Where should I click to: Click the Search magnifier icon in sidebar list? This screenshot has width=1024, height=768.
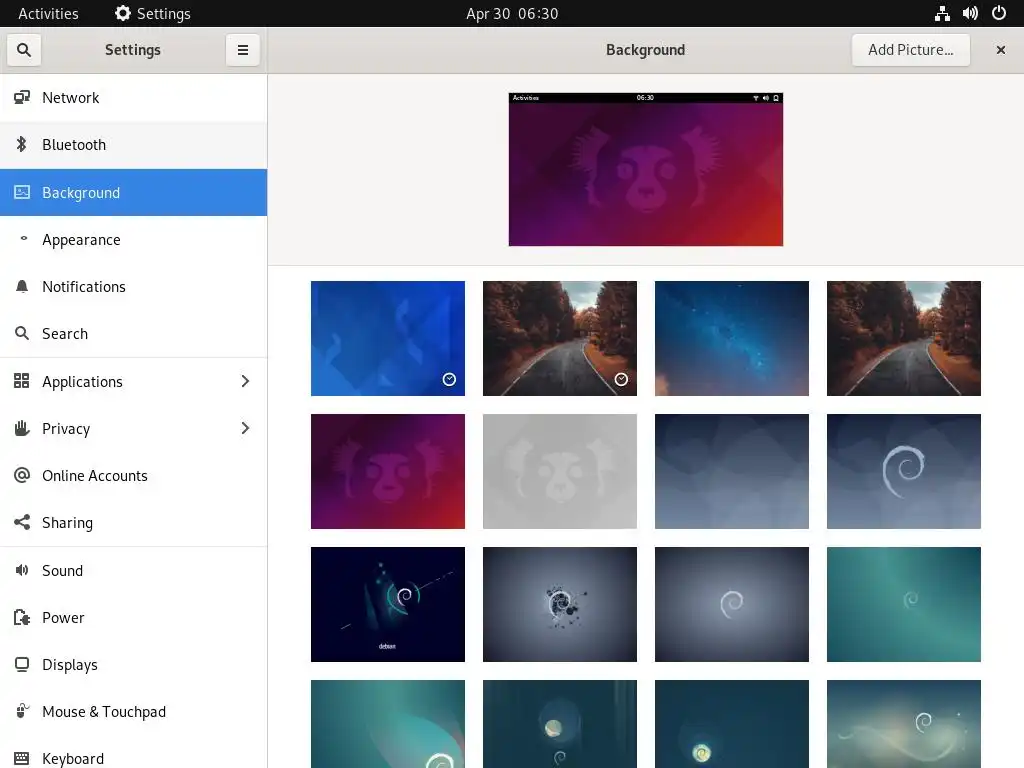22,333
